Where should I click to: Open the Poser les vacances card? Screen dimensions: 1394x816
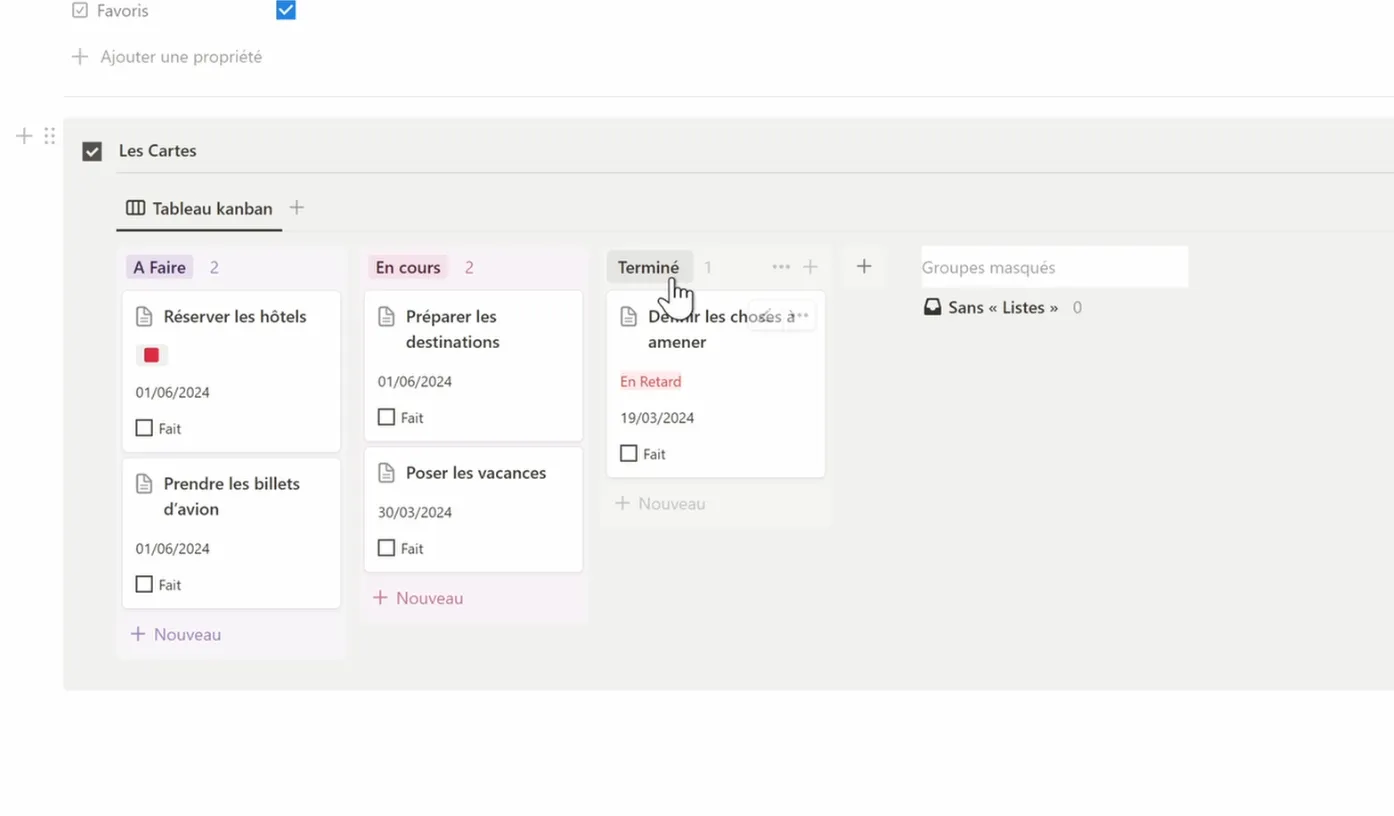click(x=473, y=510)
